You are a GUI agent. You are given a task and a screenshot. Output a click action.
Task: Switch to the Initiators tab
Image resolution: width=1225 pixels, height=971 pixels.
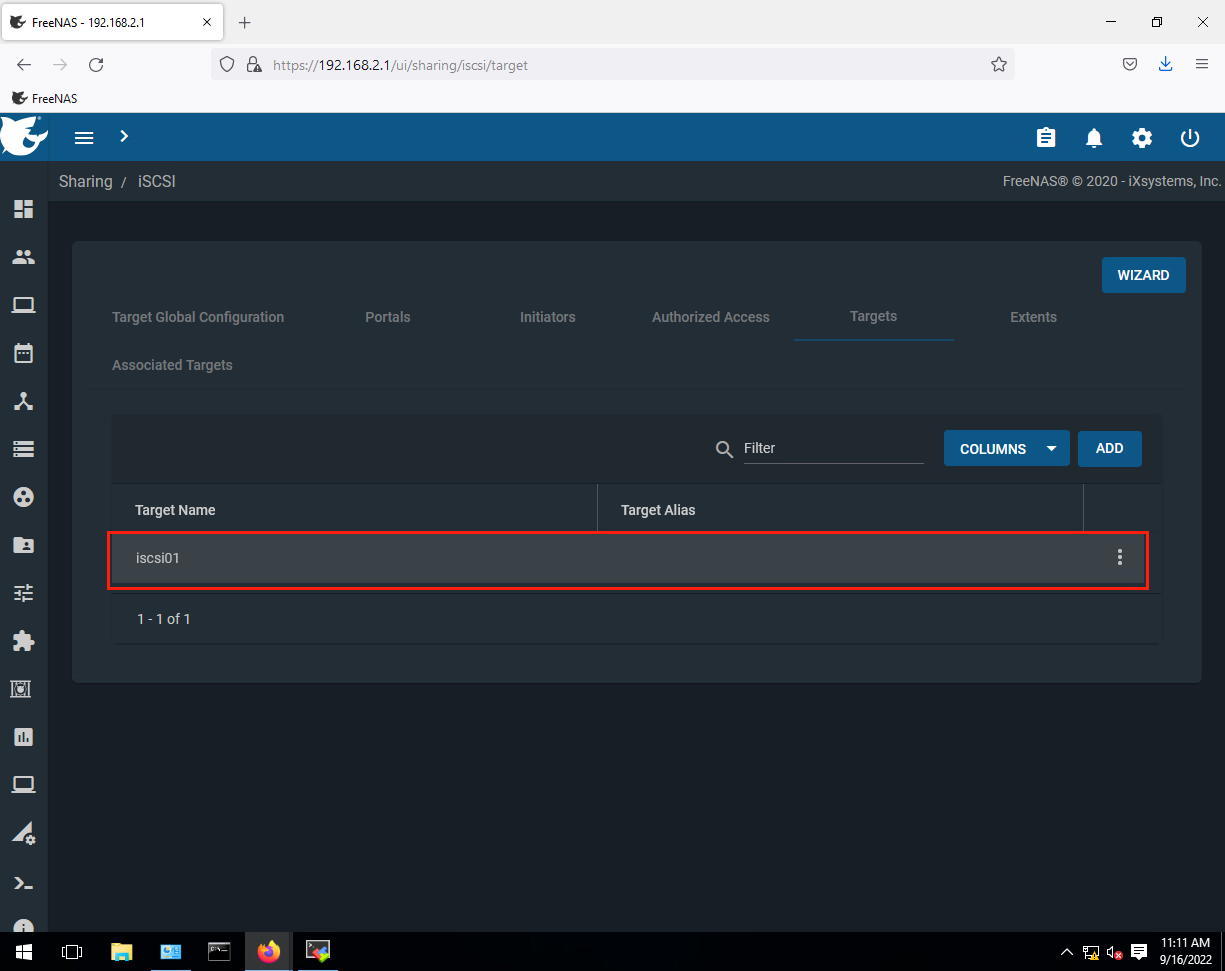pyautogui.click(x=548, y=317)
